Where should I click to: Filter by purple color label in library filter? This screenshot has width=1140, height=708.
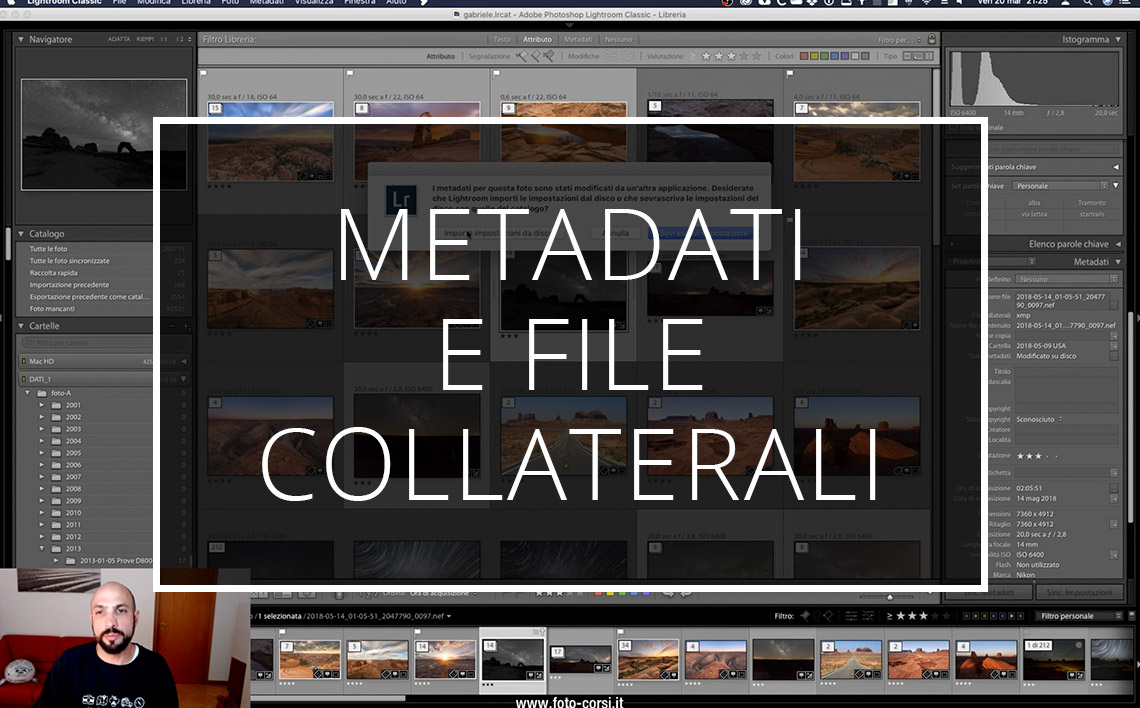point(845,56)
